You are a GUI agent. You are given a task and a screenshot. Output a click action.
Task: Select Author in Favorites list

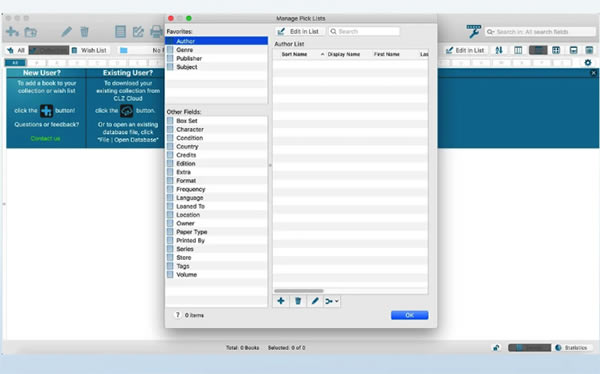point(217,41)
